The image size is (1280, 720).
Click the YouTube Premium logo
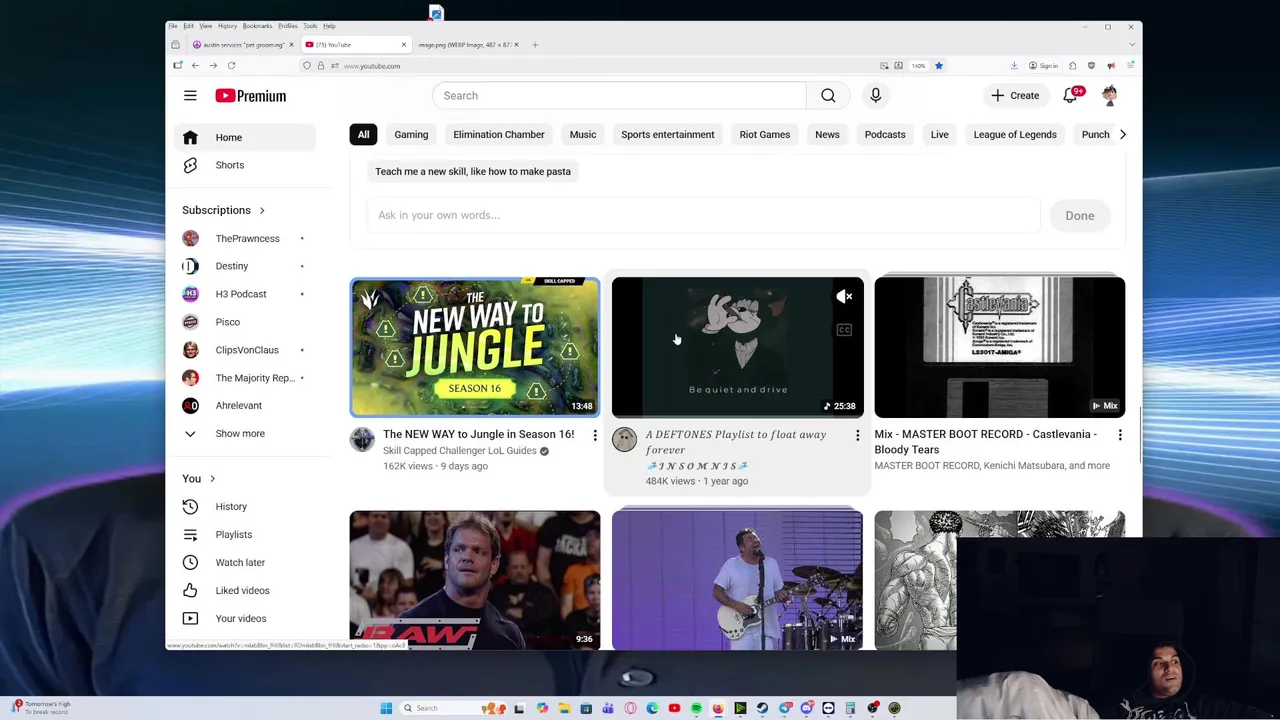(251, 96)
